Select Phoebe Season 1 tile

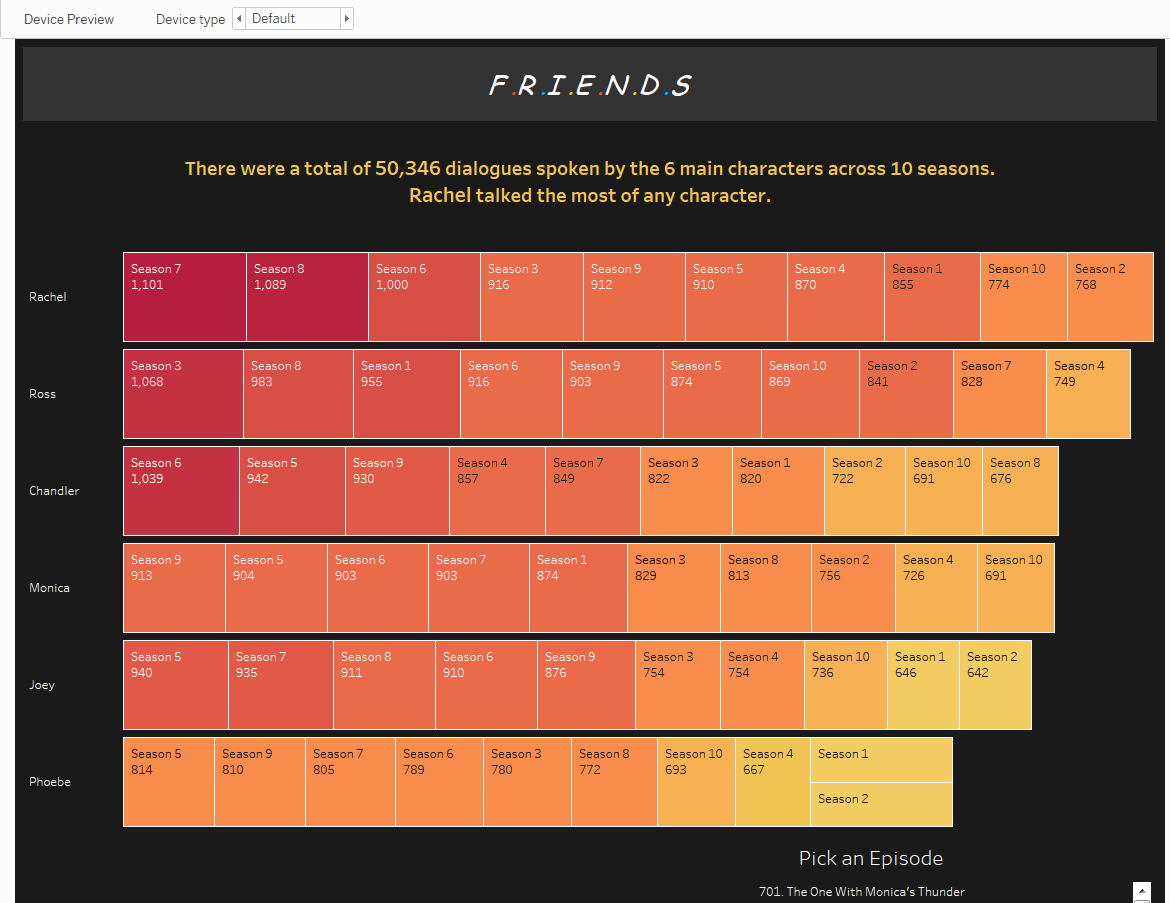[882, 760]
